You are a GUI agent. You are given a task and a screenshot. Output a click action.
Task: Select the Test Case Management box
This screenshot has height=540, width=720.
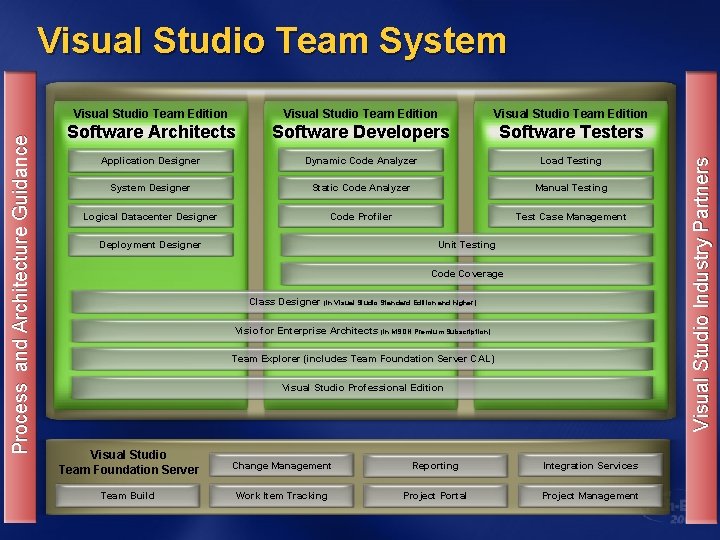(571, 216)
